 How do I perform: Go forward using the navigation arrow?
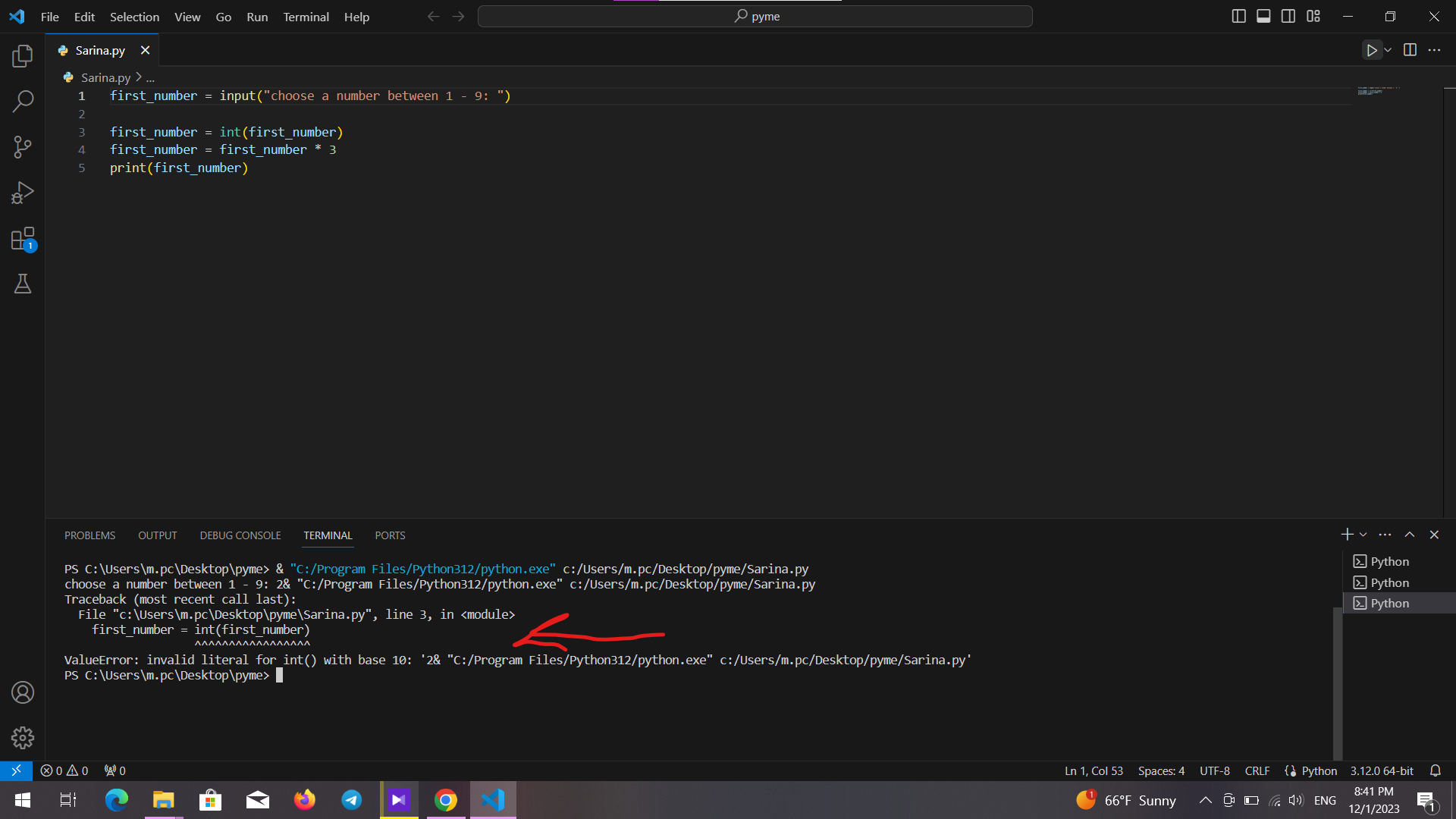pyautogui.click(x=458, y=16)
